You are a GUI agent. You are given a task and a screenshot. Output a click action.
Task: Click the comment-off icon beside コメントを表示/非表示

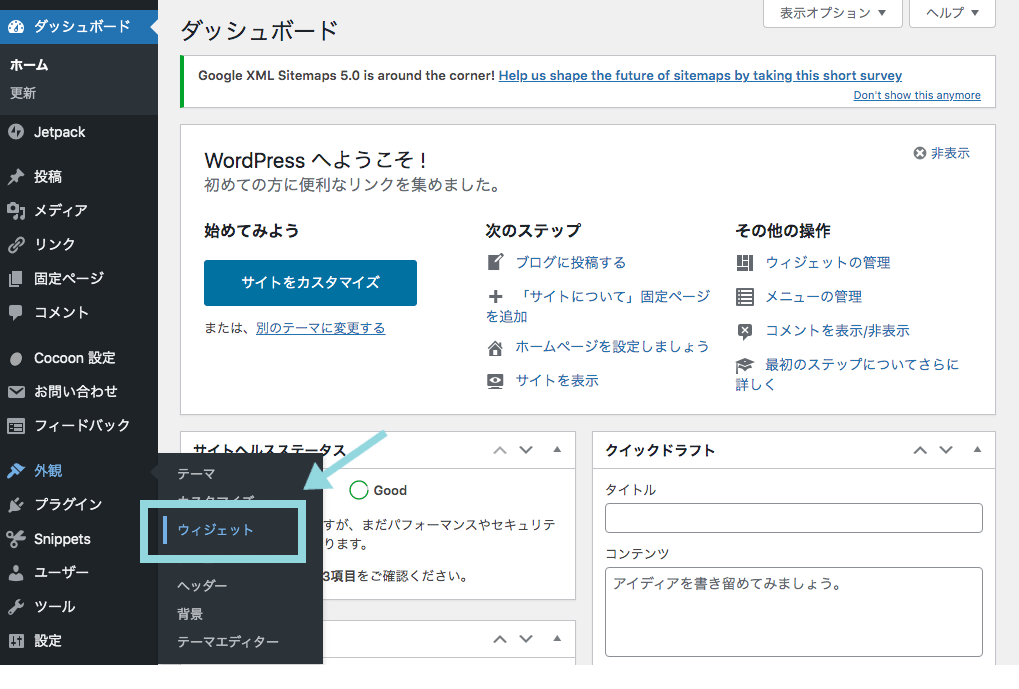(x=745, y=332)
